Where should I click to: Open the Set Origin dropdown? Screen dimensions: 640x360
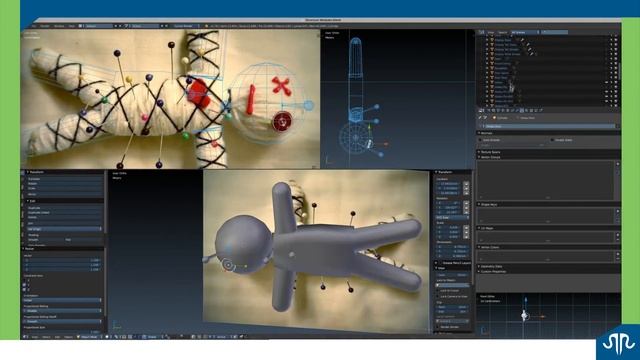tap(64, 229)
